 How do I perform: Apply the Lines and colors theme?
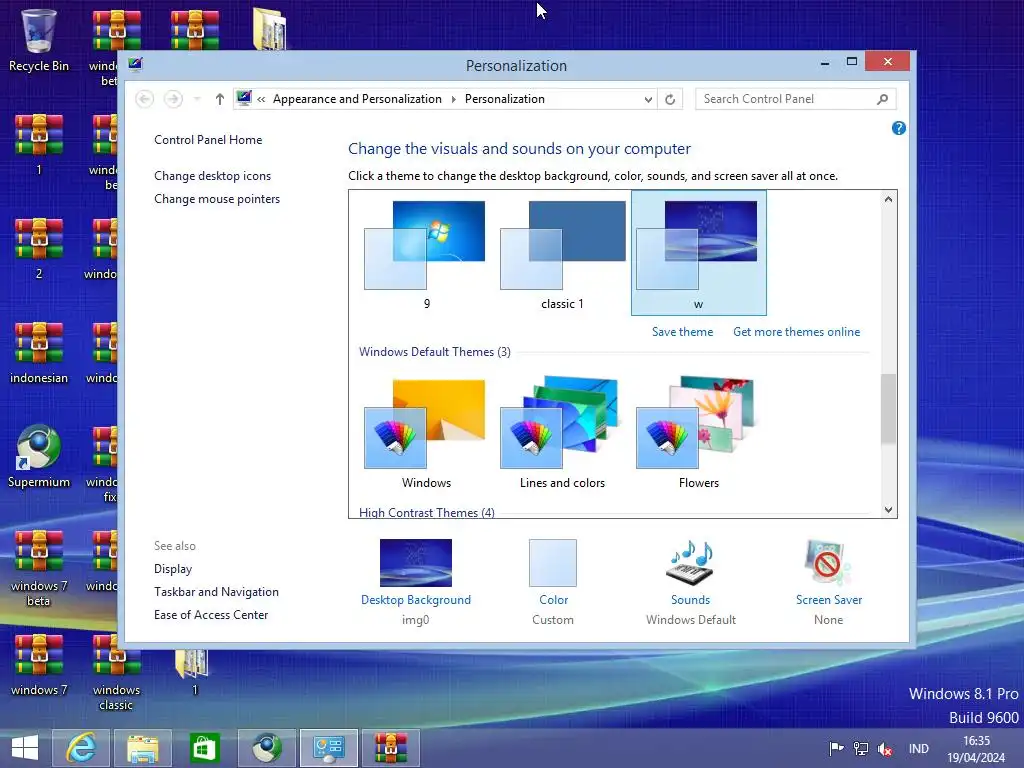click(562, 432)
